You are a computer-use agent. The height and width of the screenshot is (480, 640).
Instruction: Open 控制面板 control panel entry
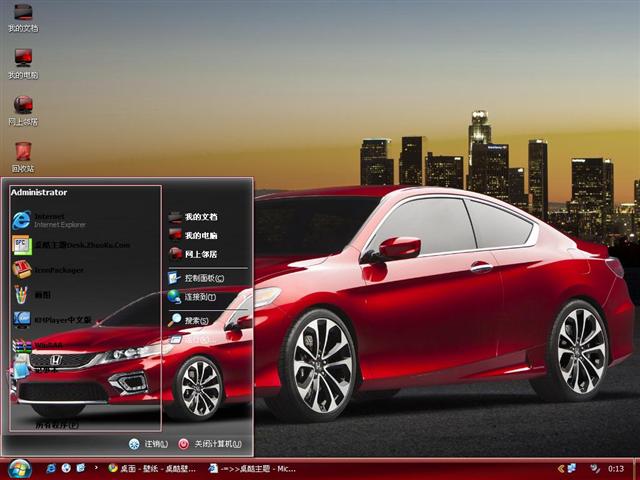point(202,278)
